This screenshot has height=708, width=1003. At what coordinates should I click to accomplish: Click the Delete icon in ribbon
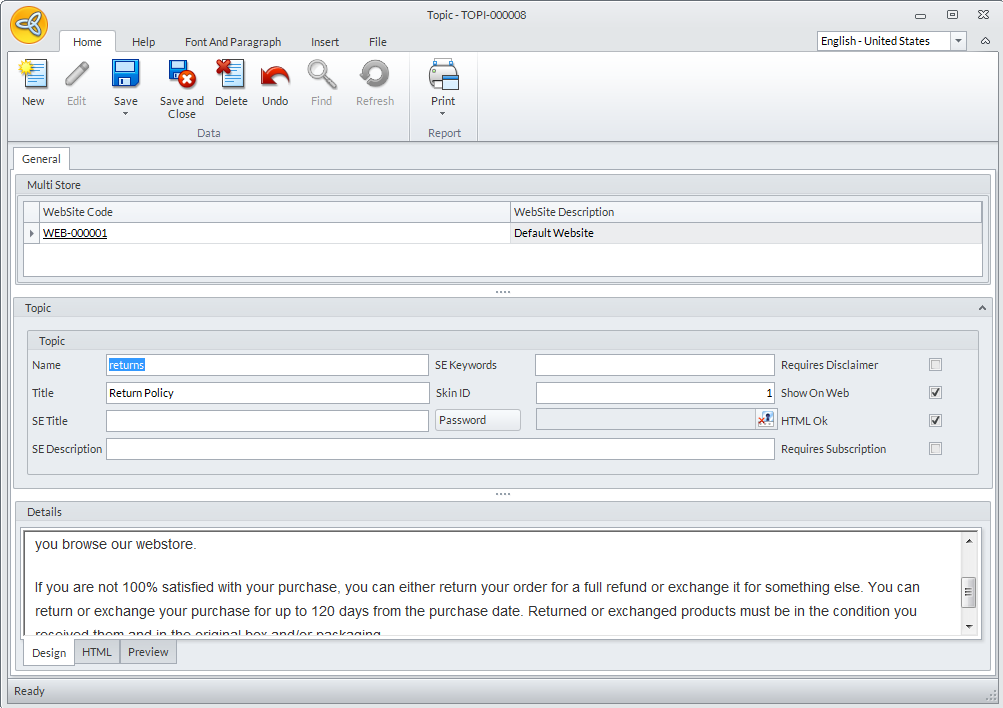[231, 75]
